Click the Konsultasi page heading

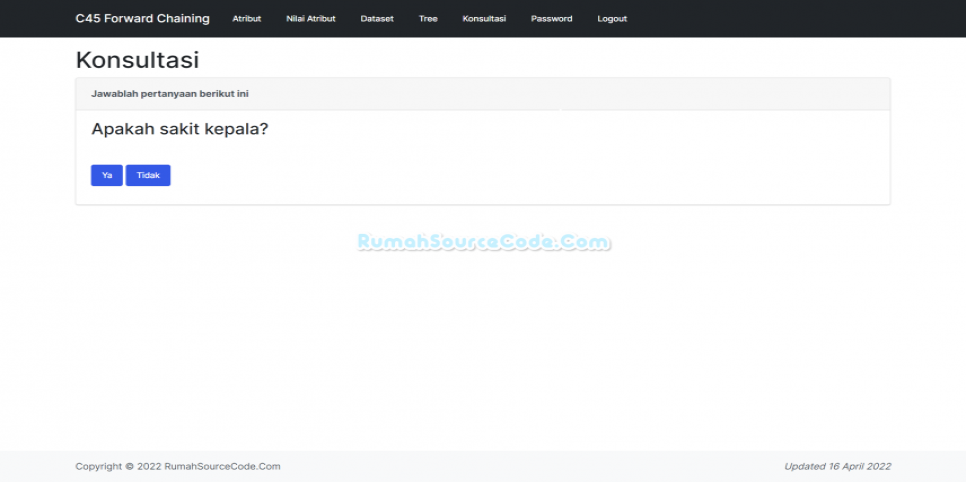coord(137,60)
